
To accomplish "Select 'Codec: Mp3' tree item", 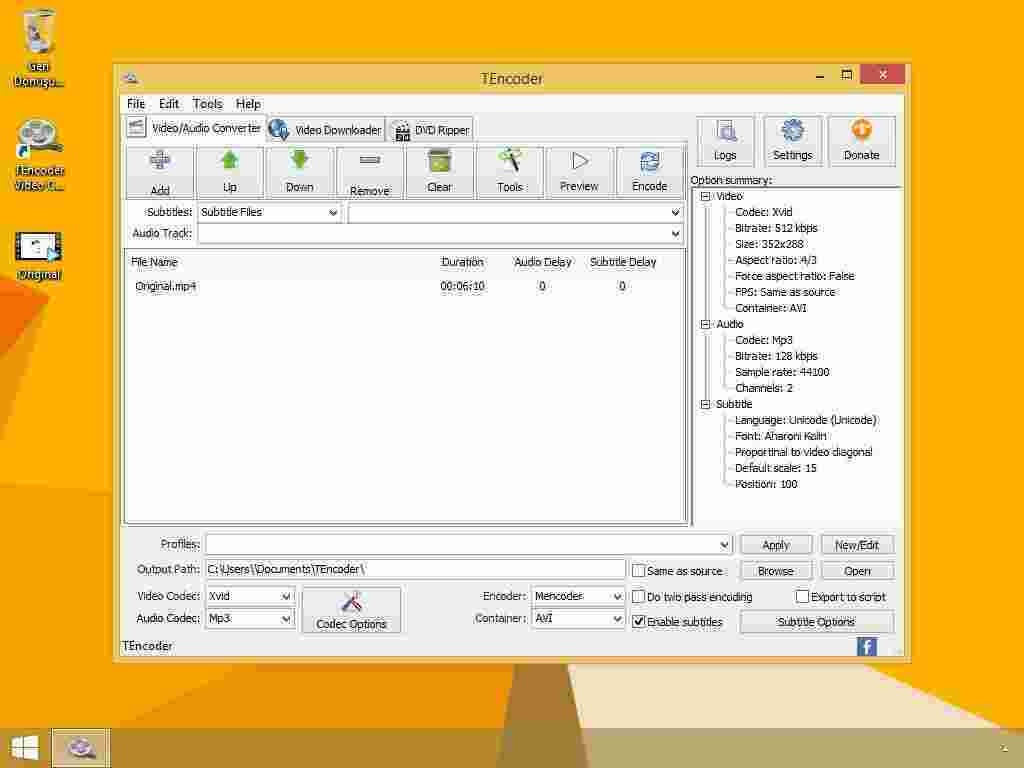I will [x=763, y=340].
